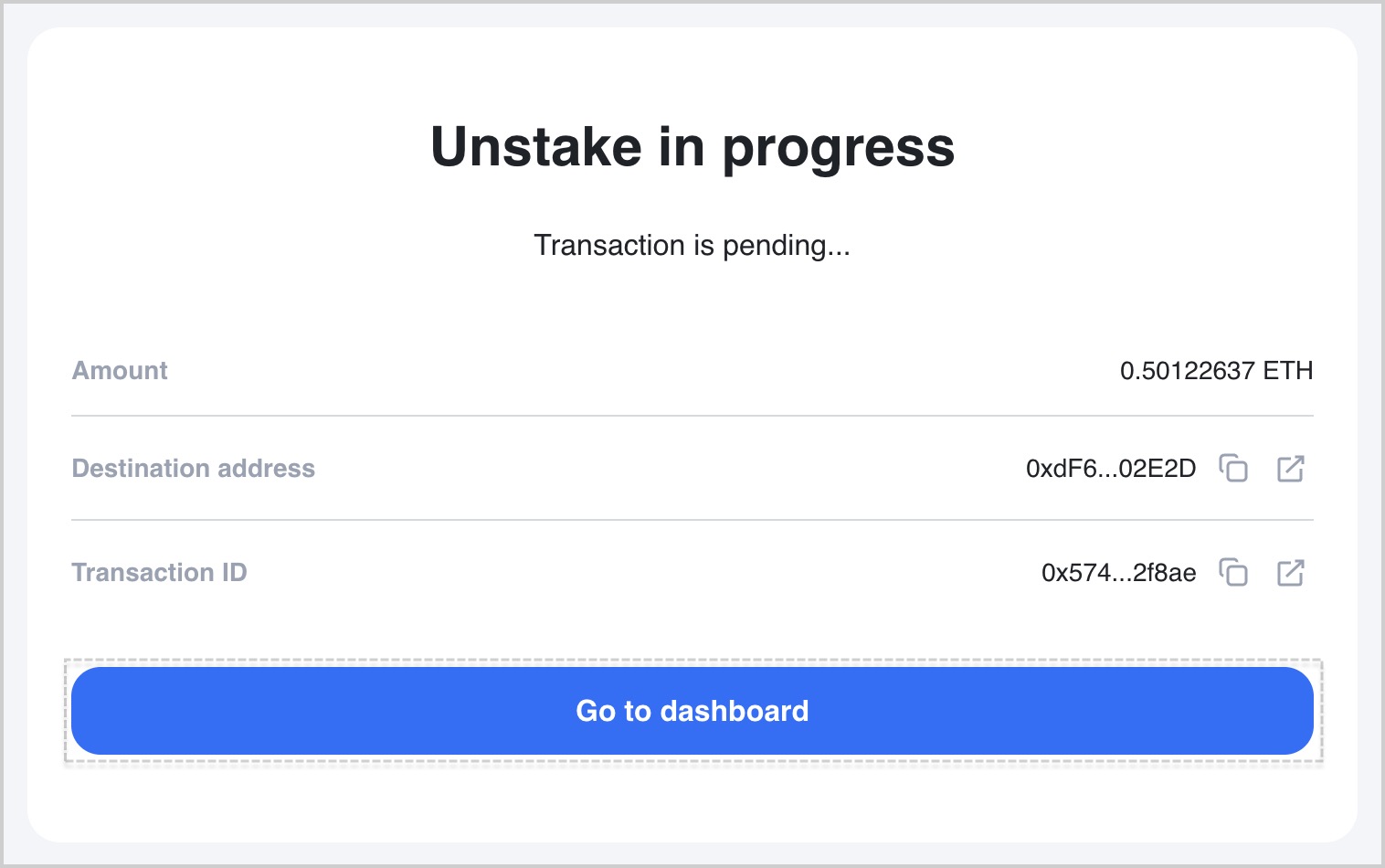
Task: Click the "Unstake in progress" heading
Action: (x=692, y=147)
